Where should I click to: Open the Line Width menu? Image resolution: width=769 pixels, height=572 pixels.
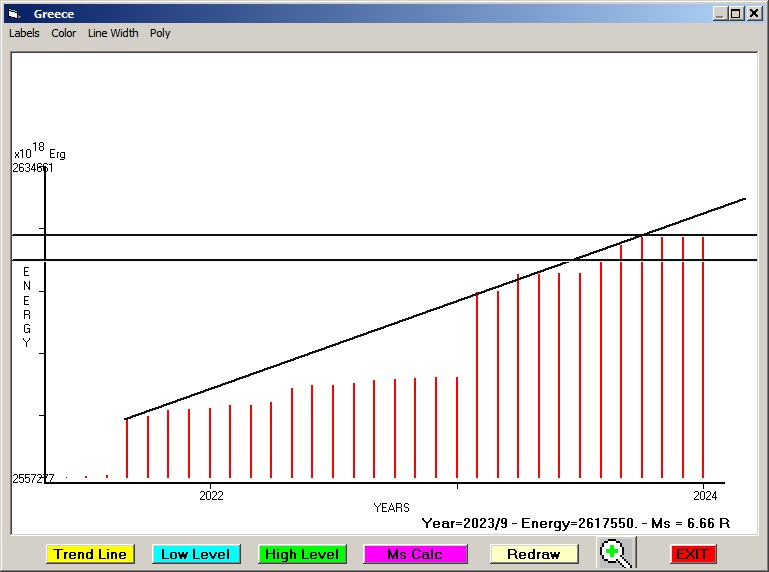(113, 33)
